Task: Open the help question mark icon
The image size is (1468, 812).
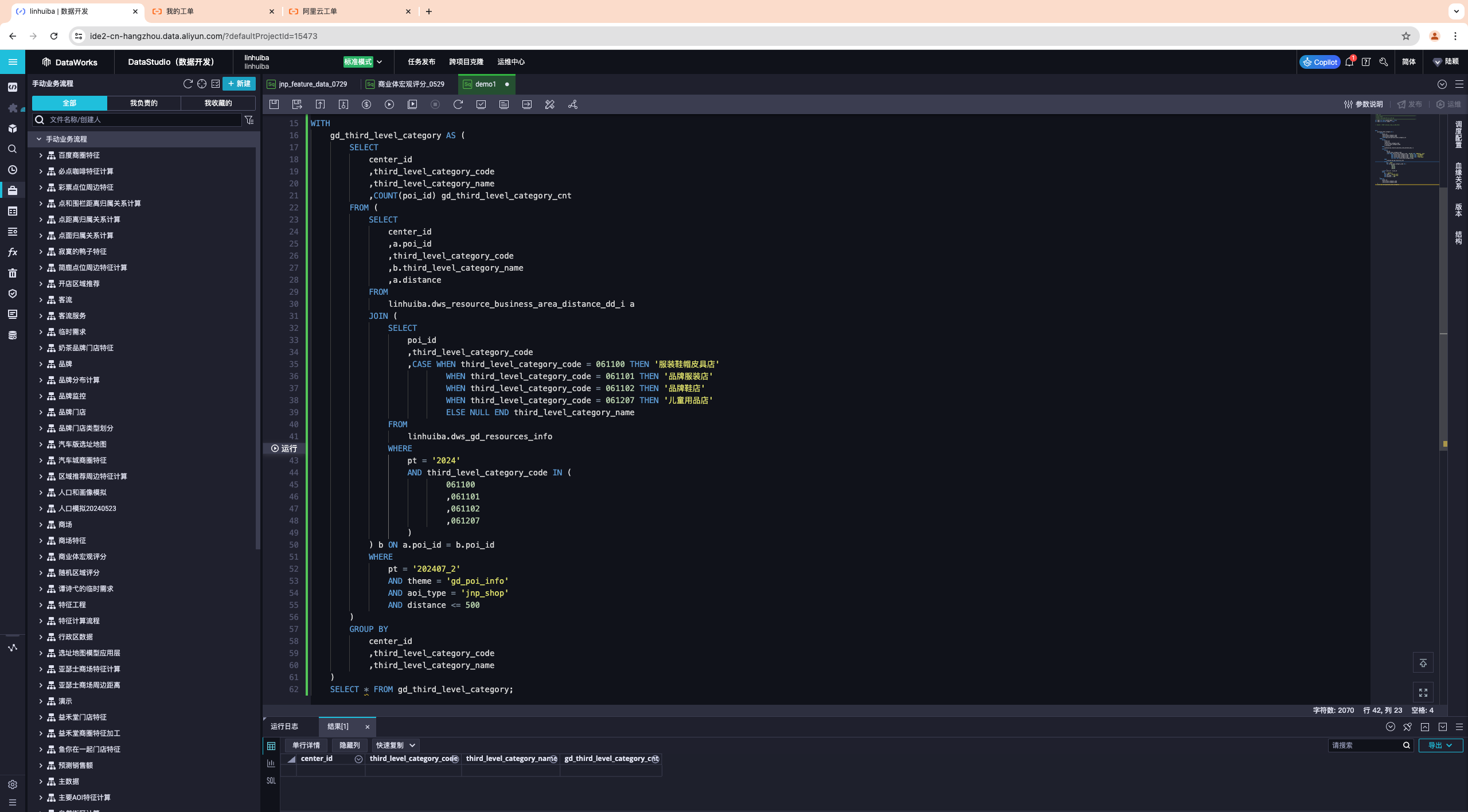Action: (x=1367, y=62)
